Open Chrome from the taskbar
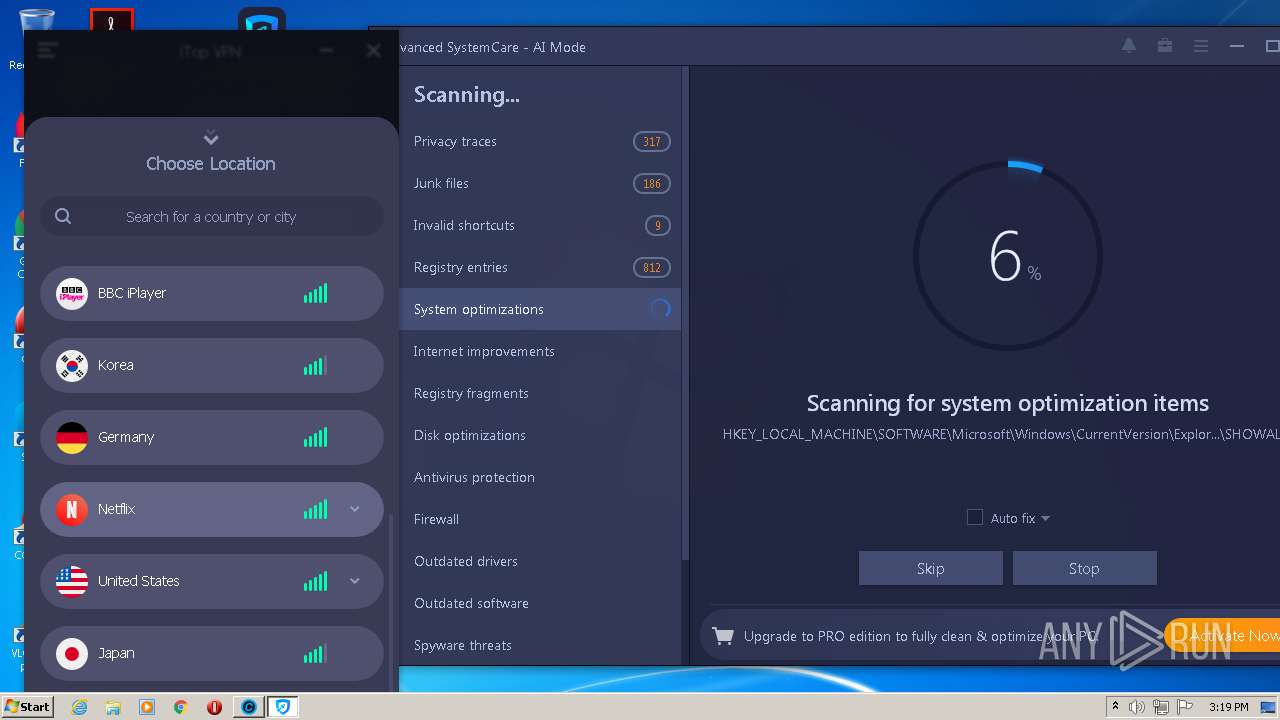The height and width of the screenshot is (720, 1280). pos(181,707)
